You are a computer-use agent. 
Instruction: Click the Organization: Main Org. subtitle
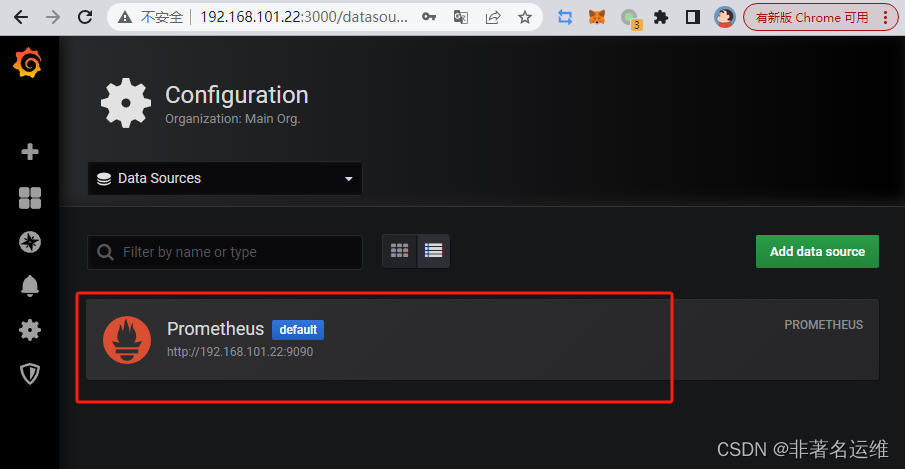pos(233,119)
